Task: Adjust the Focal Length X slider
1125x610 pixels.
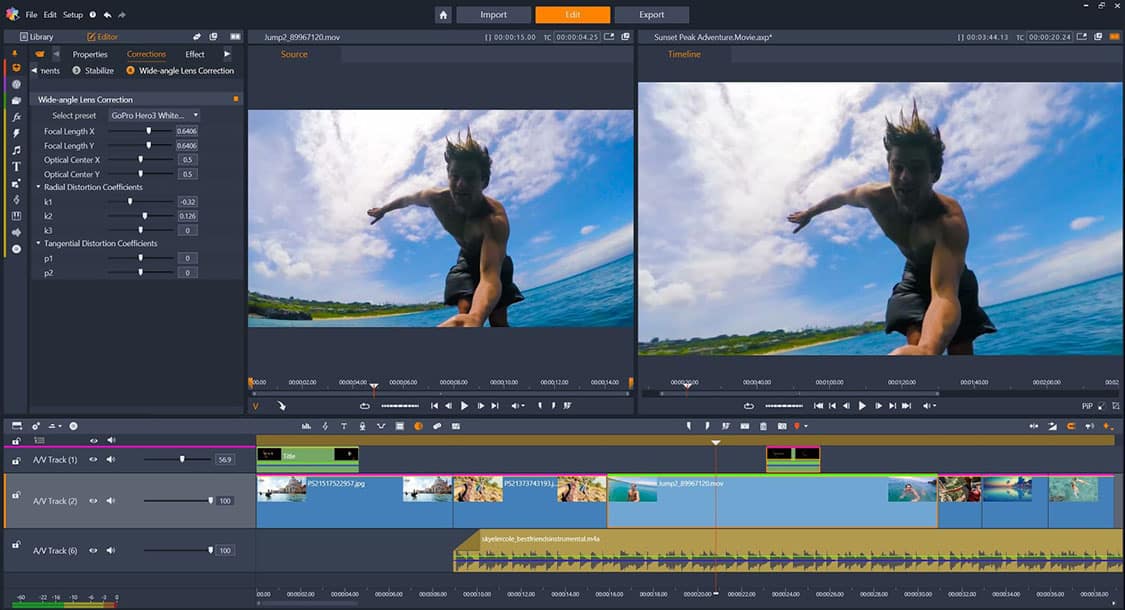Action: tap(149, 131)
